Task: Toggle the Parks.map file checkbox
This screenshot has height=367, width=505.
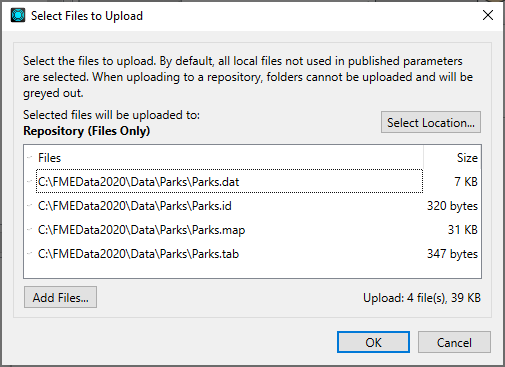Action: pyautogui.click(x=30, y=230)
